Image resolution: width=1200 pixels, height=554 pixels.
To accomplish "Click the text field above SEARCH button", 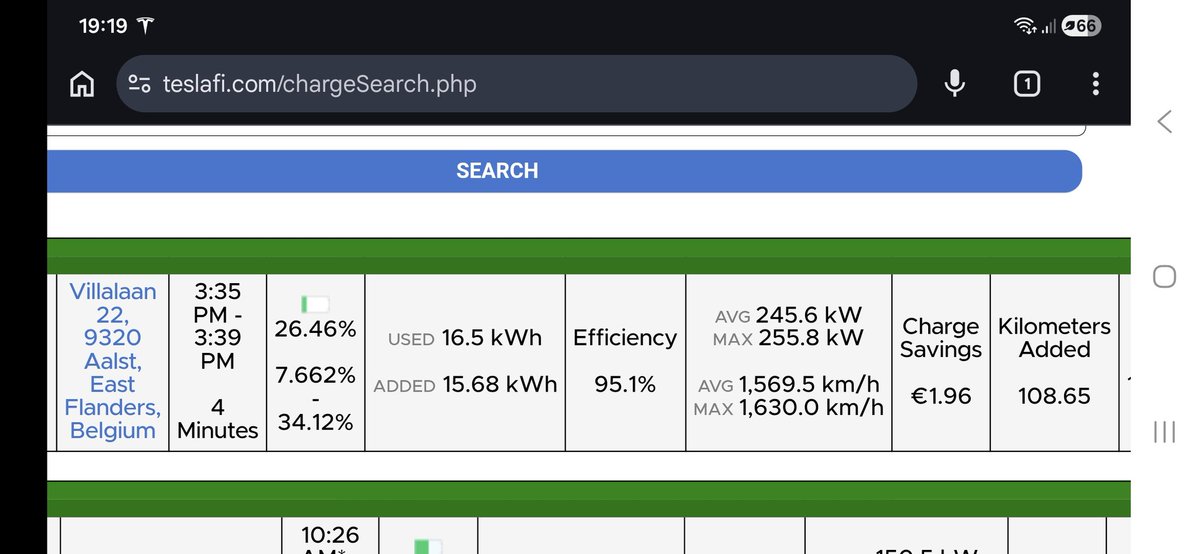I will click(564, 130).
